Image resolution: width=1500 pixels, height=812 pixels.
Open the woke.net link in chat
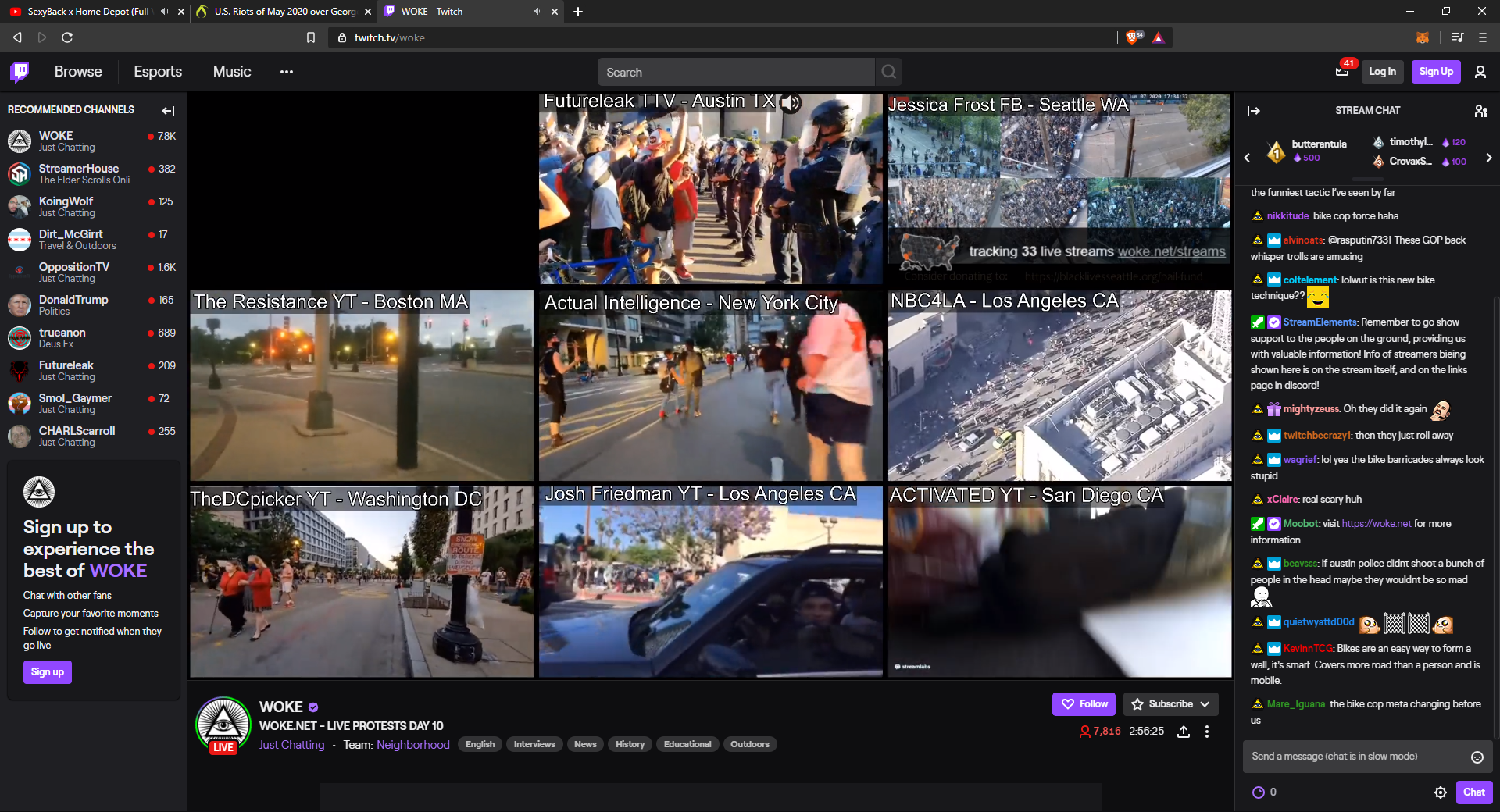coord(1377,524)
